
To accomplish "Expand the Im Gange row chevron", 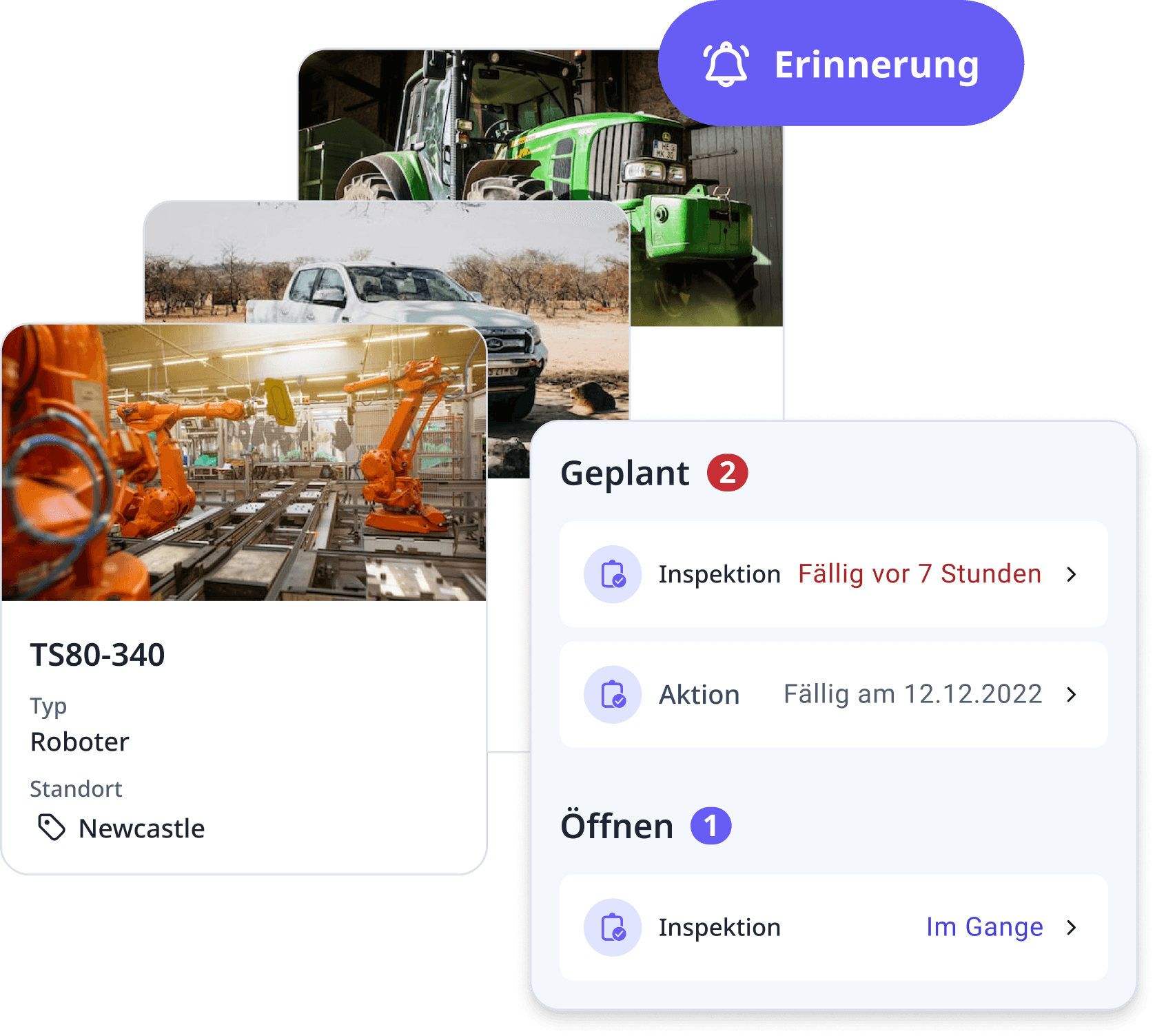I will point(1071,927).
